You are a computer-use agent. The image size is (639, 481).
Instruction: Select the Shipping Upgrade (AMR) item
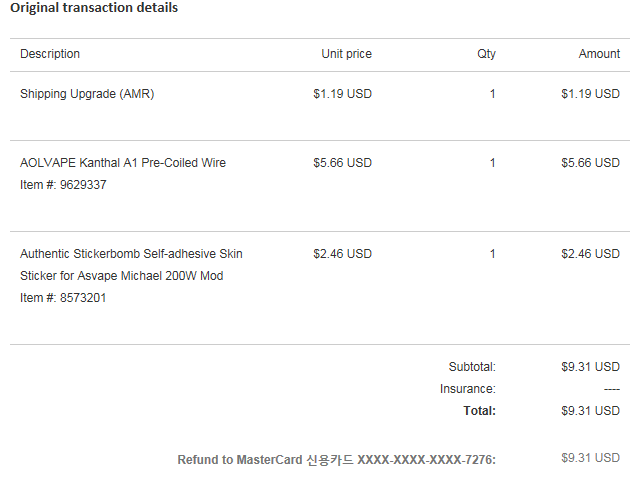87,94
